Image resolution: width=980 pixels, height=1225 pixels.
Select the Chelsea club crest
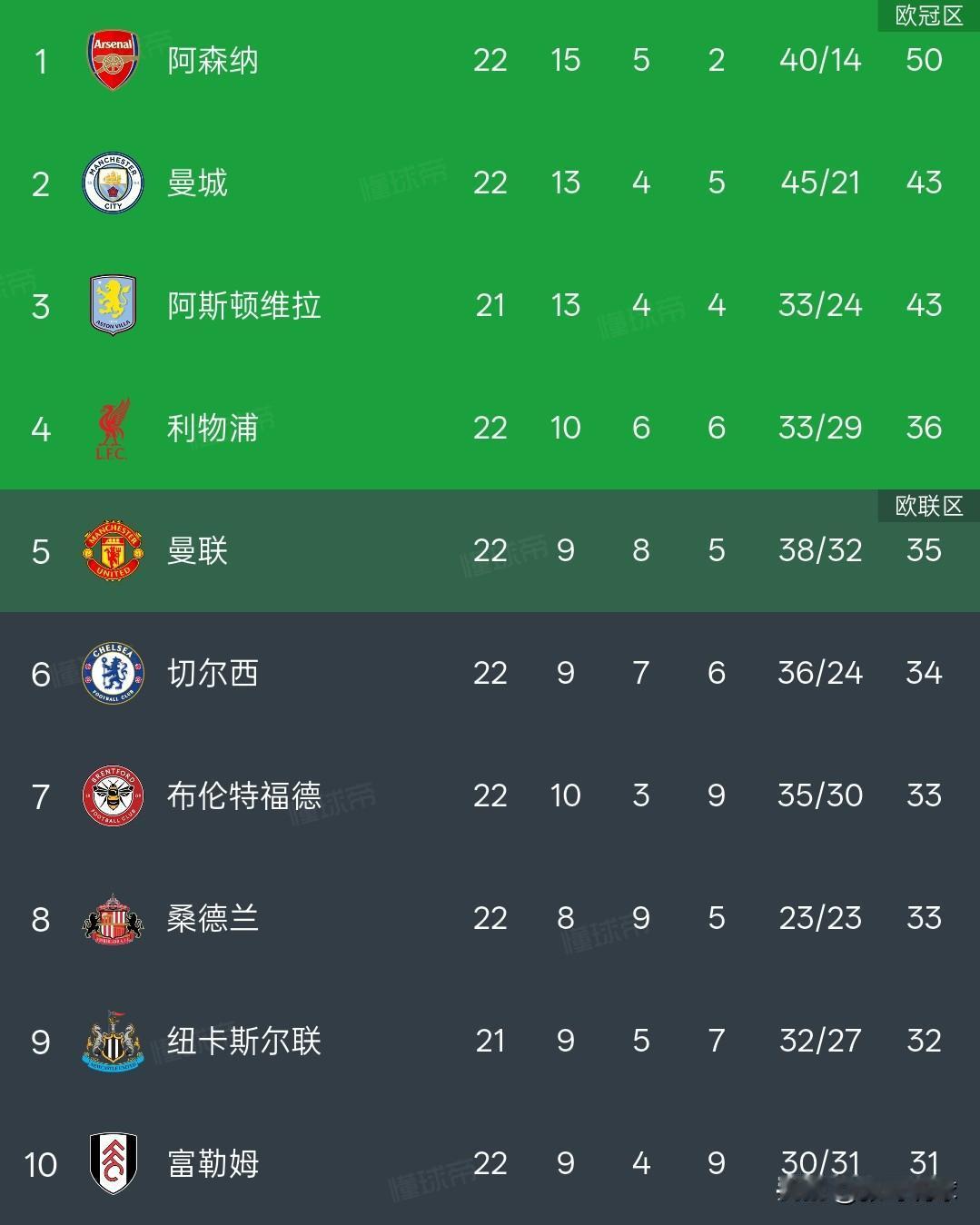click(112, 673)
